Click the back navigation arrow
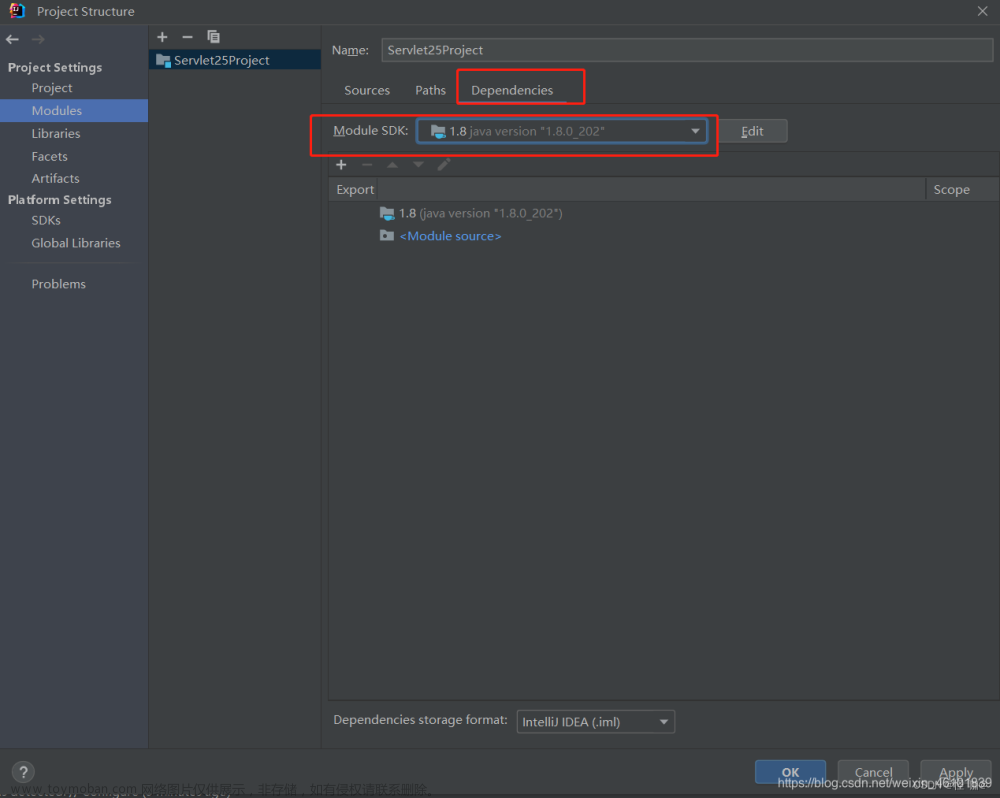This screenshot has width=1000, height=798. 12,40
